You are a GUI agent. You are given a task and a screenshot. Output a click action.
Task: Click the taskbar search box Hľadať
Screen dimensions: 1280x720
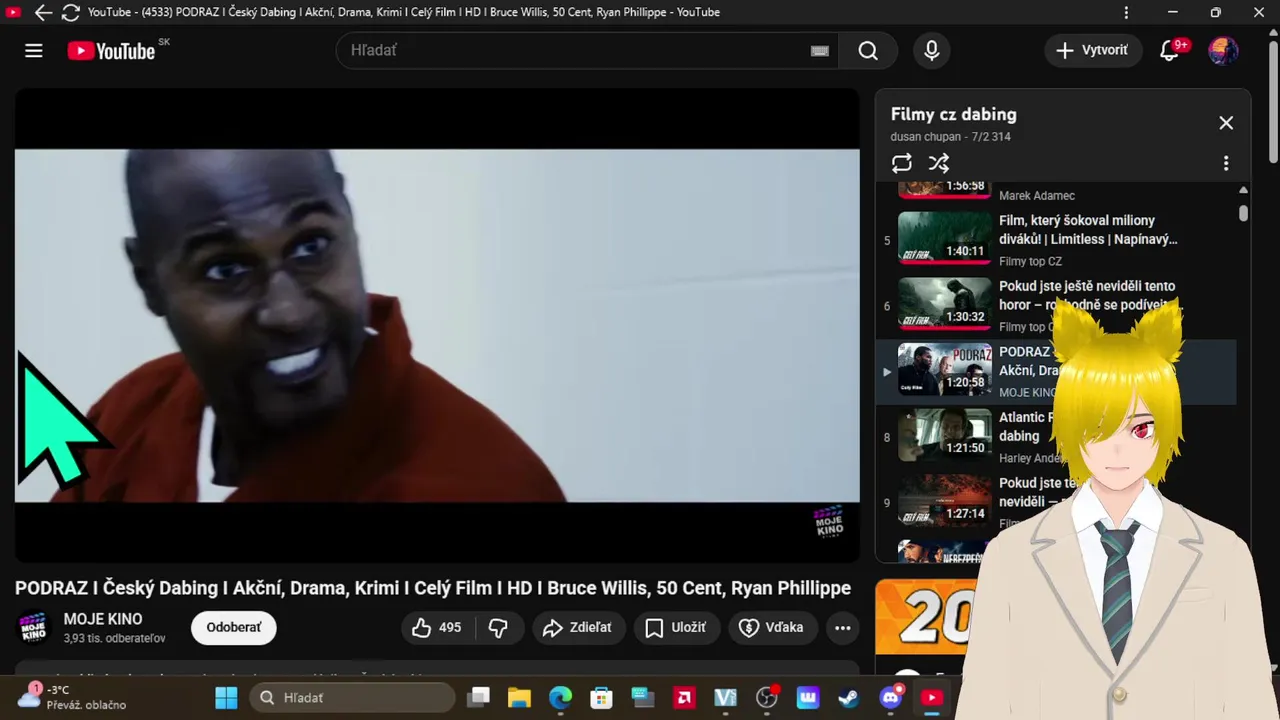pos(353,697)
